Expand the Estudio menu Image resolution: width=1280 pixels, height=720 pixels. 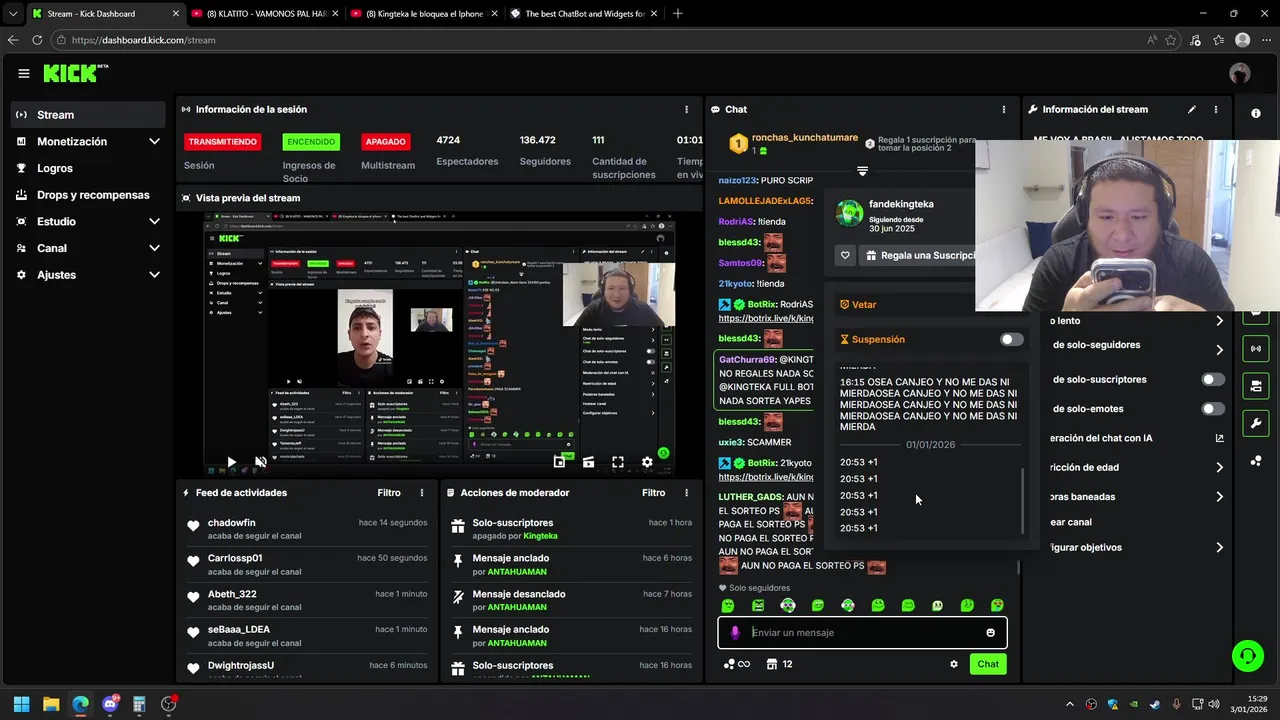click(88, 221)
